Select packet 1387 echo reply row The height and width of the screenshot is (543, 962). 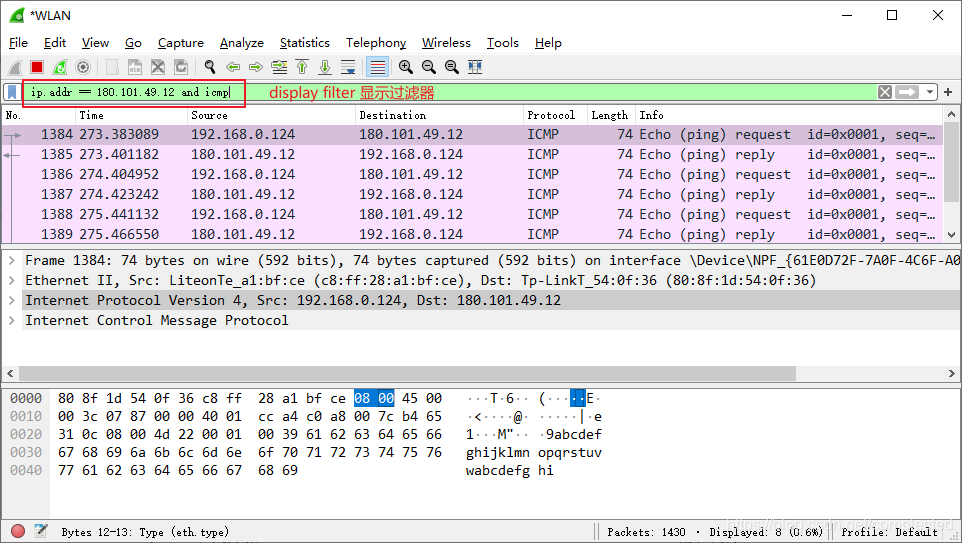click(x=472, y=194)
